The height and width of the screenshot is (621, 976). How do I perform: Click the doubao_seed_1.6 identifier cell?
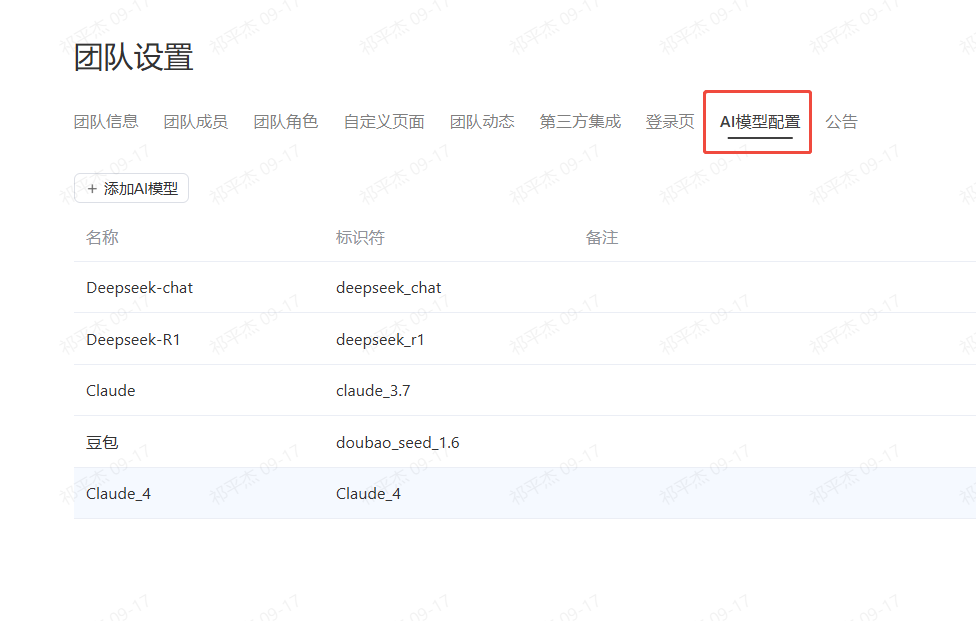point(398,442)
